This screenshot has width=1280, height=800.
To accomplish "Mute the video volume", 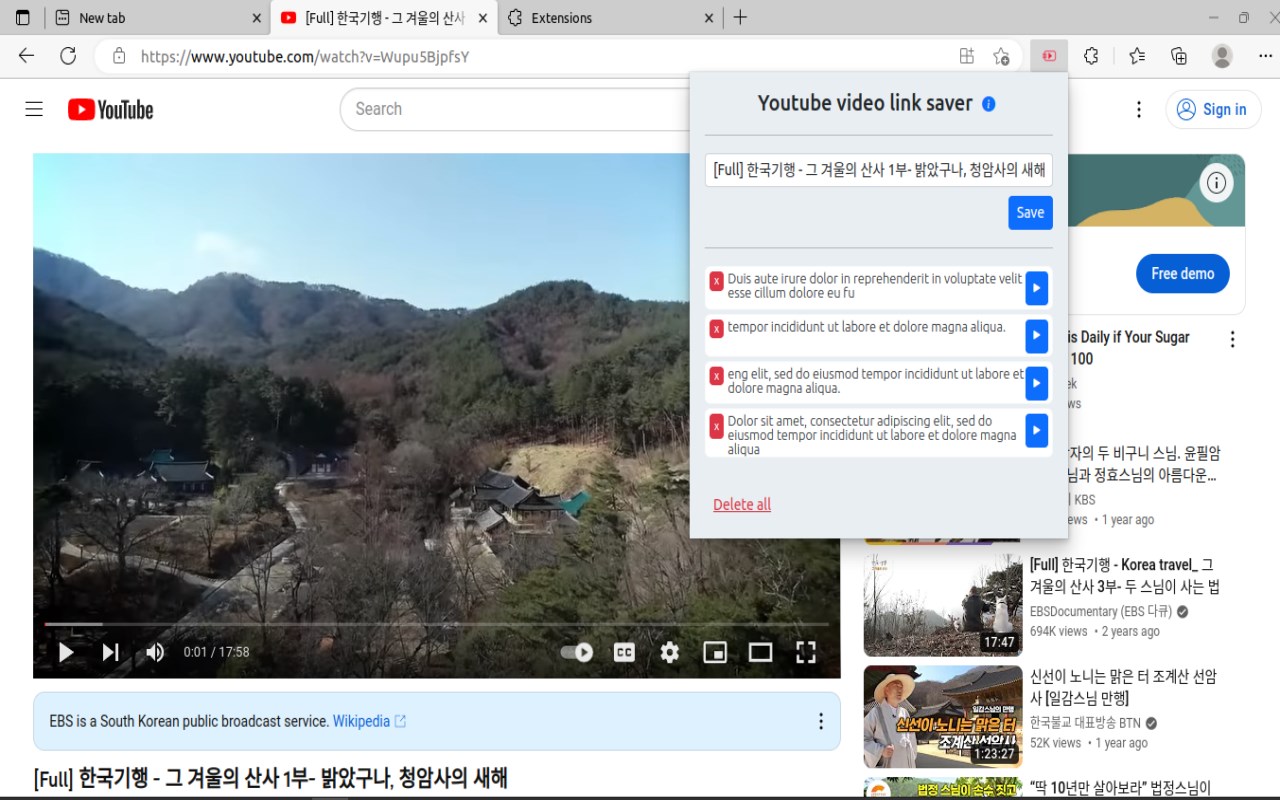I will (155, 652).
